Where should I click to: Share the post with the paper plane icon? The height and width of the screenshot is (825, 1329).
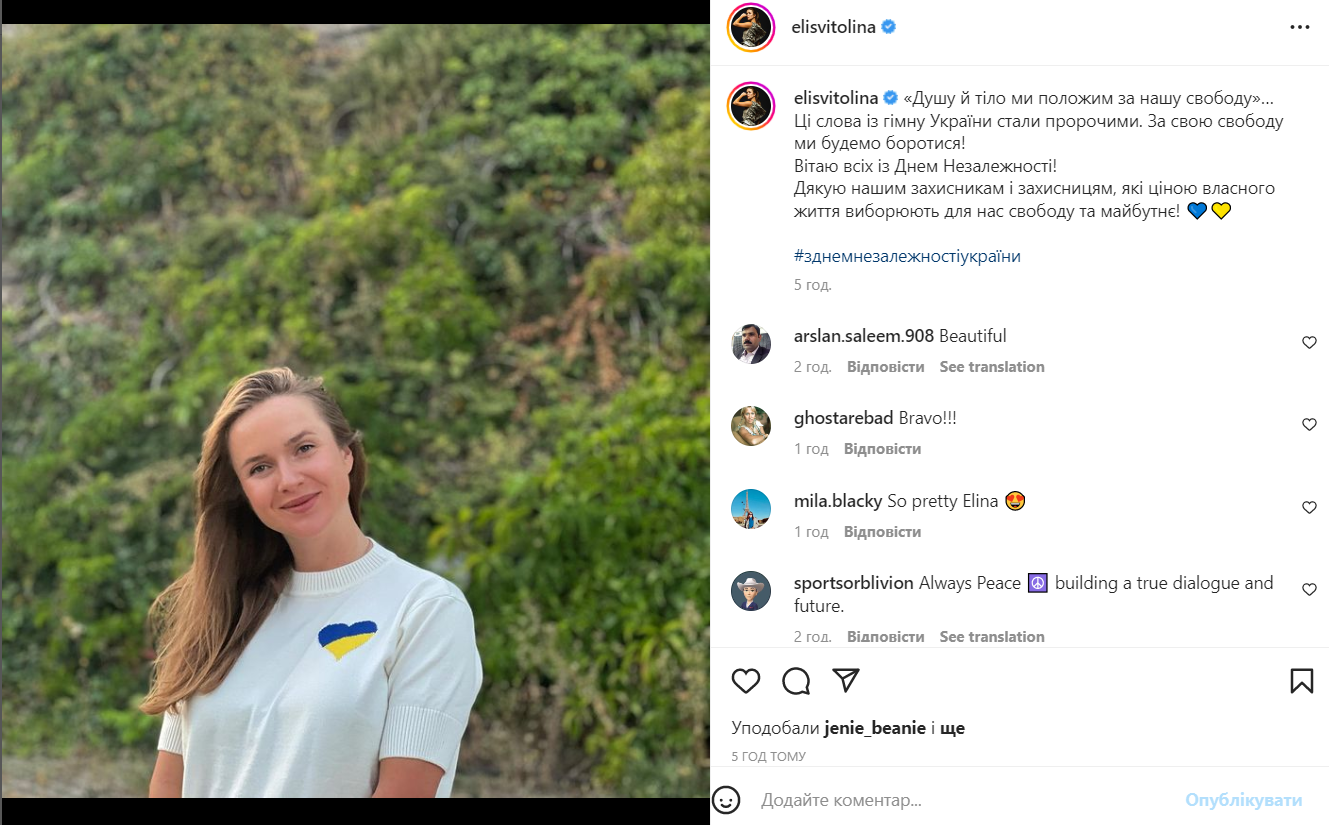click(845, 681)
